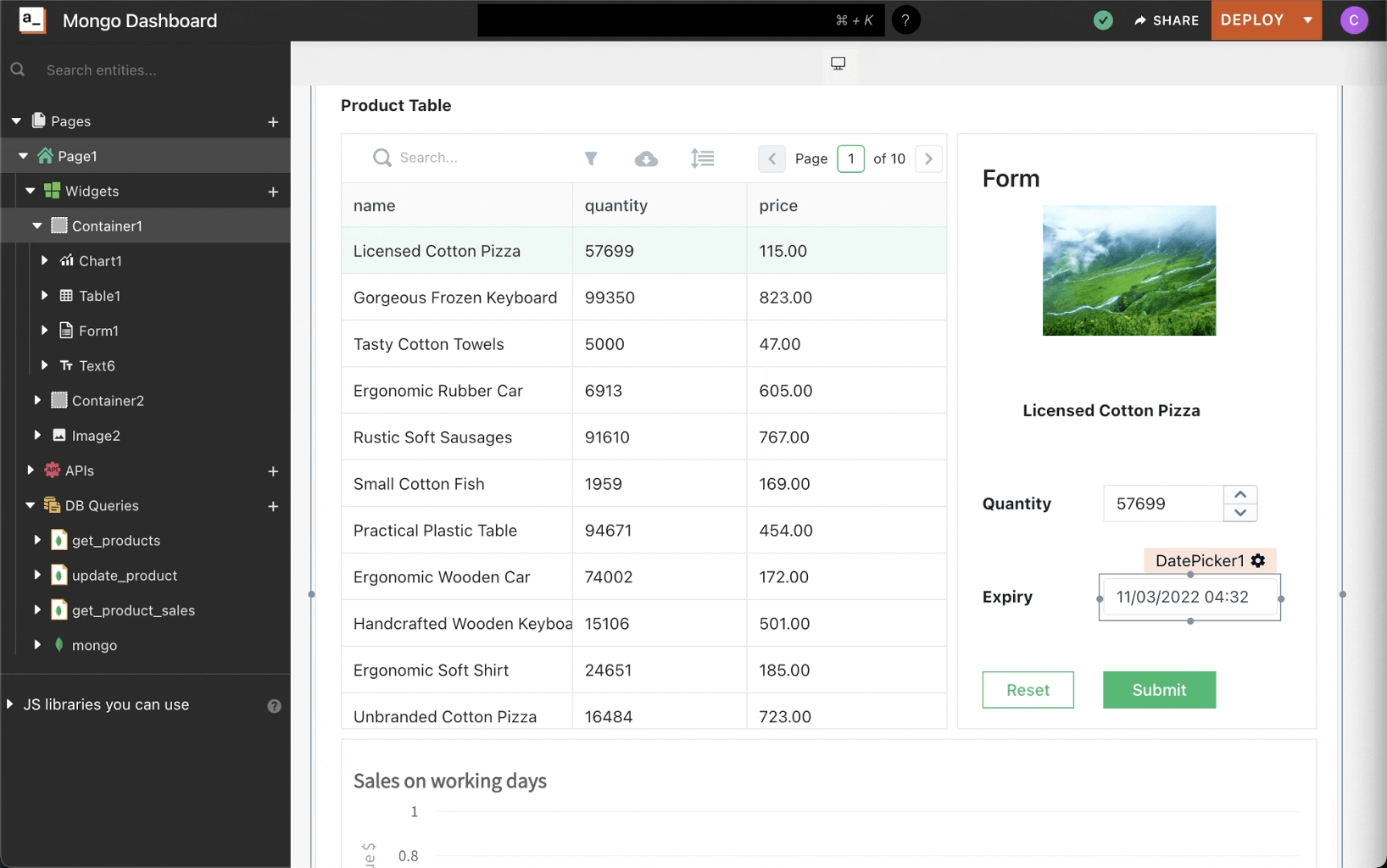Change row height using the row-height icon

[702, 159]
